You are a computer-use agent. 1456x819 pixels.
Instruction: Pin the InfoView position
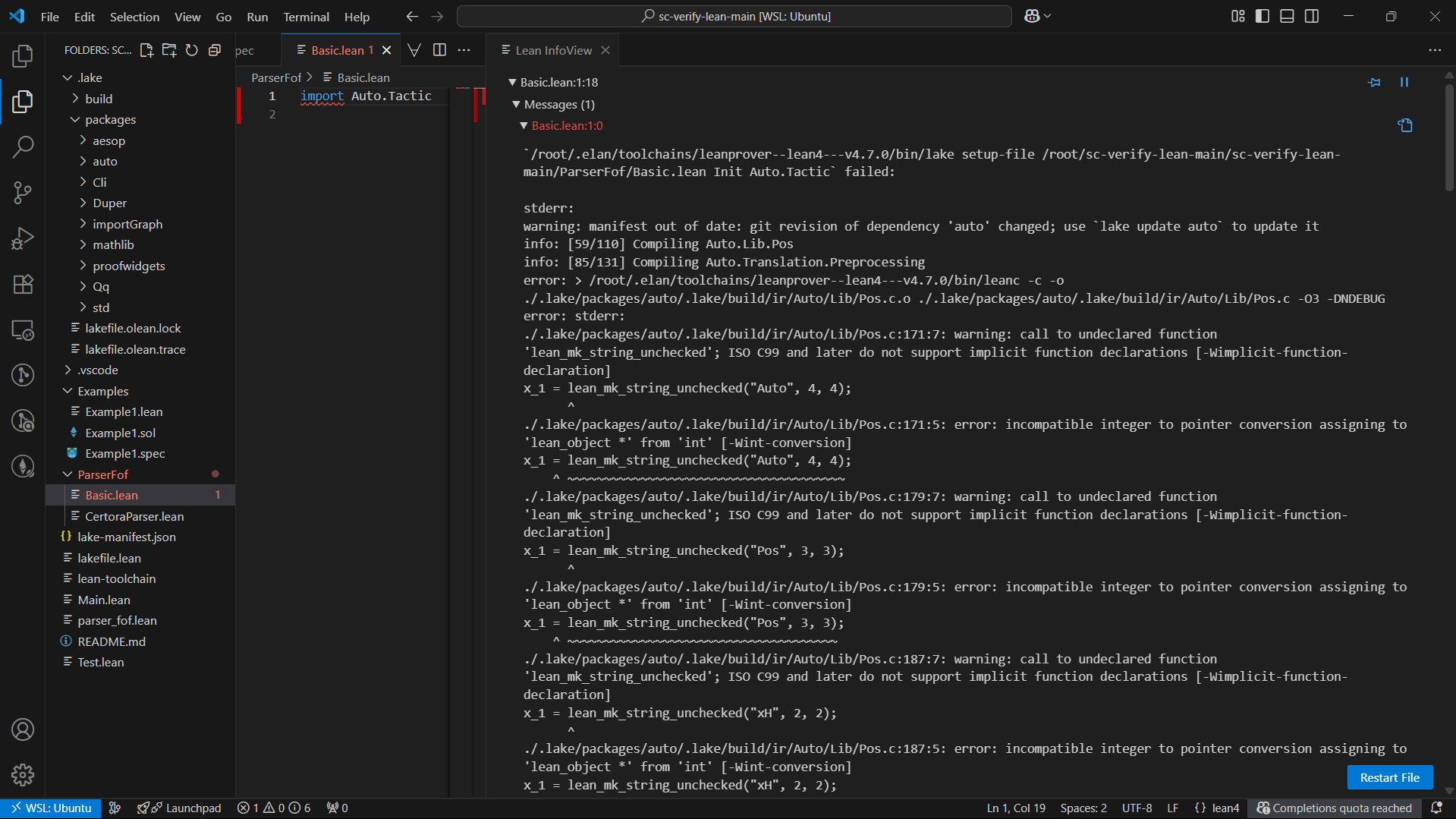(x=1374, y=82)
